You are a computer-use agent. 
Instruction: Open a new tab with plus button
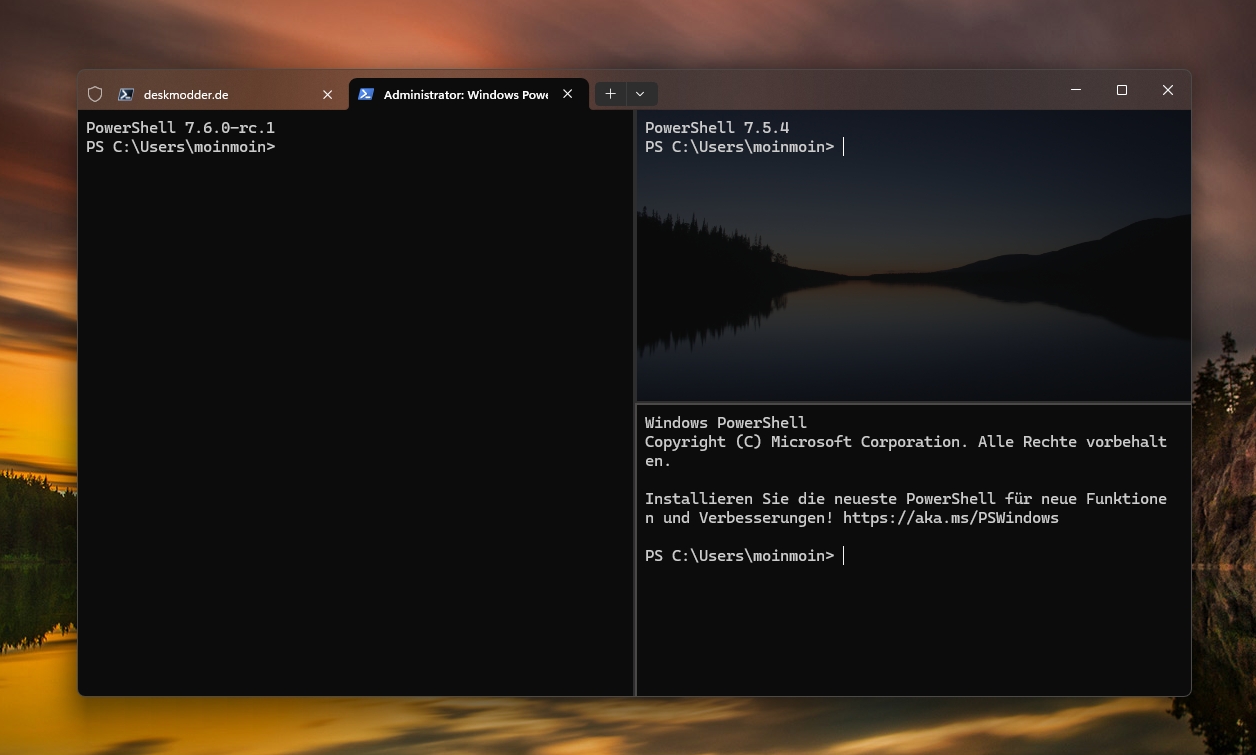[610, 94]
